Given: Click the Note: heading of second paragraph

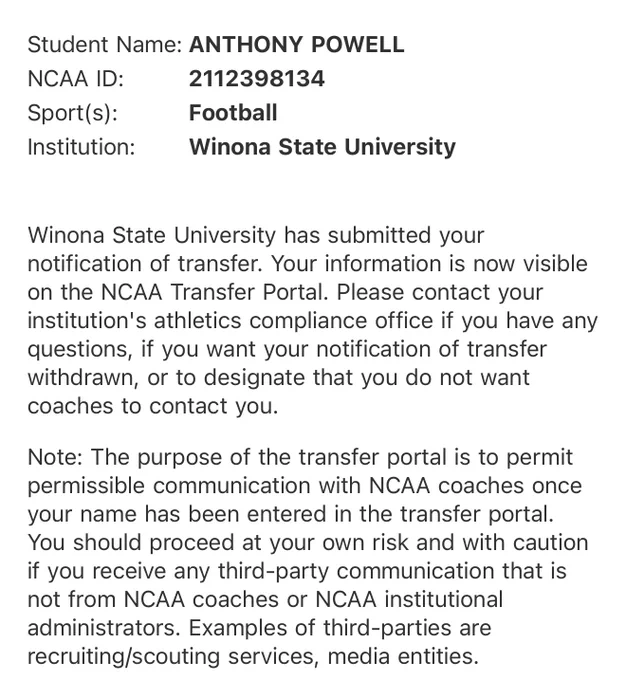Looking at the screenshot, I should coord(55,457).
